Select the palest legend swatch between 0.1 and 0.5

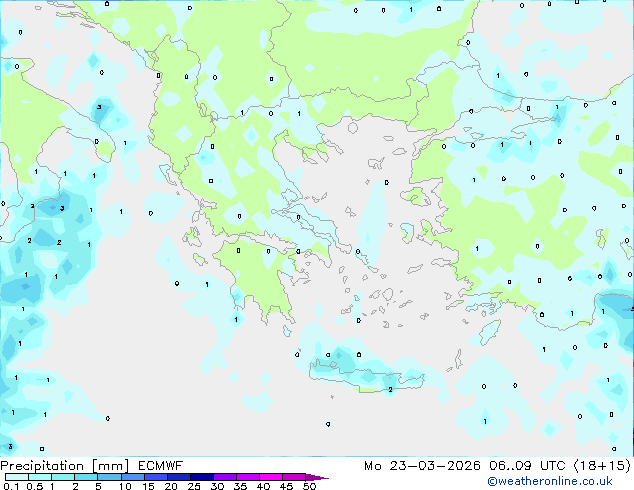point(17,477)
